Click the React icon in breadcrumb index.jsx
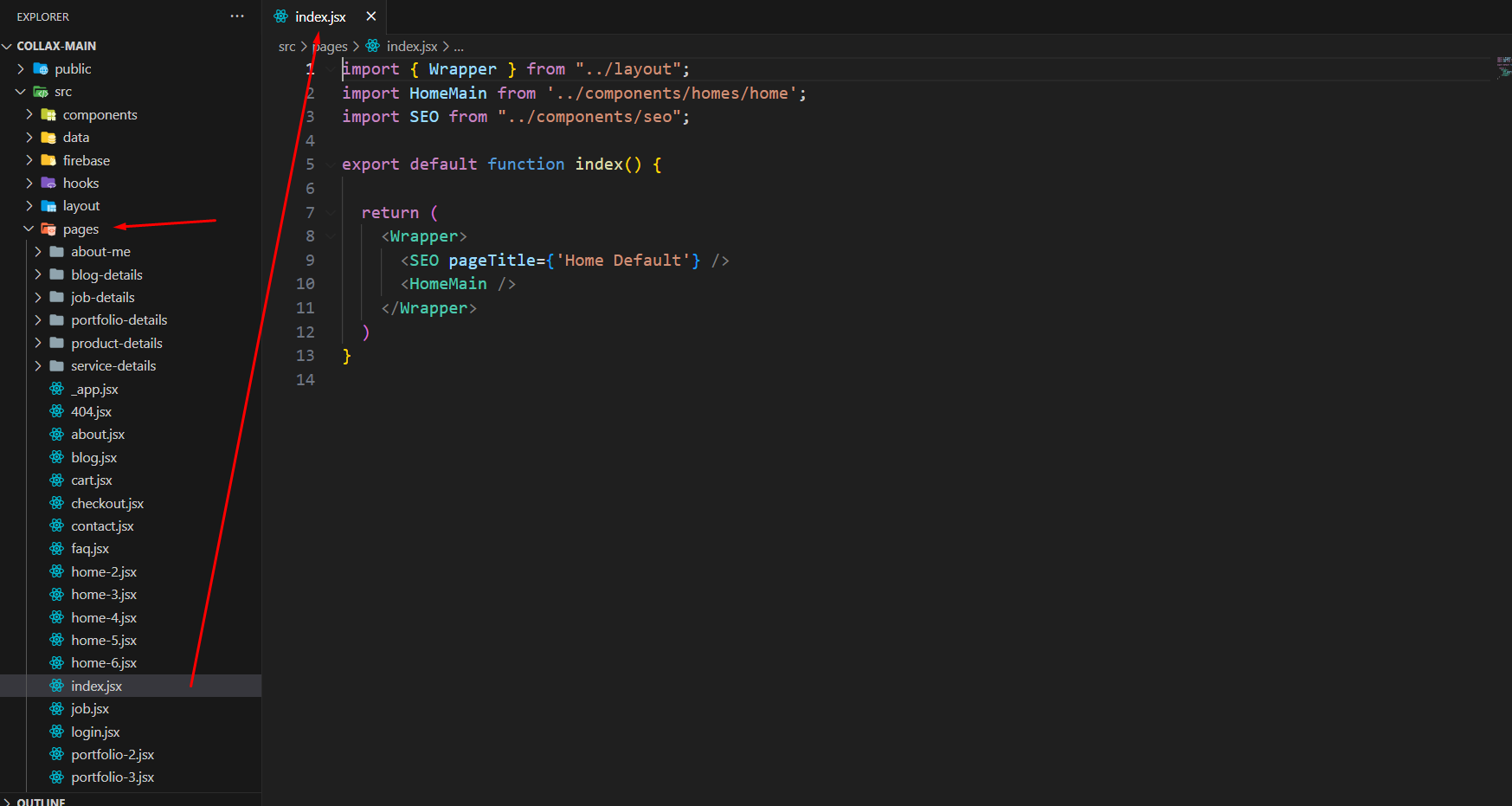This screenshot has width=1512, height=806. click(373, 46)
